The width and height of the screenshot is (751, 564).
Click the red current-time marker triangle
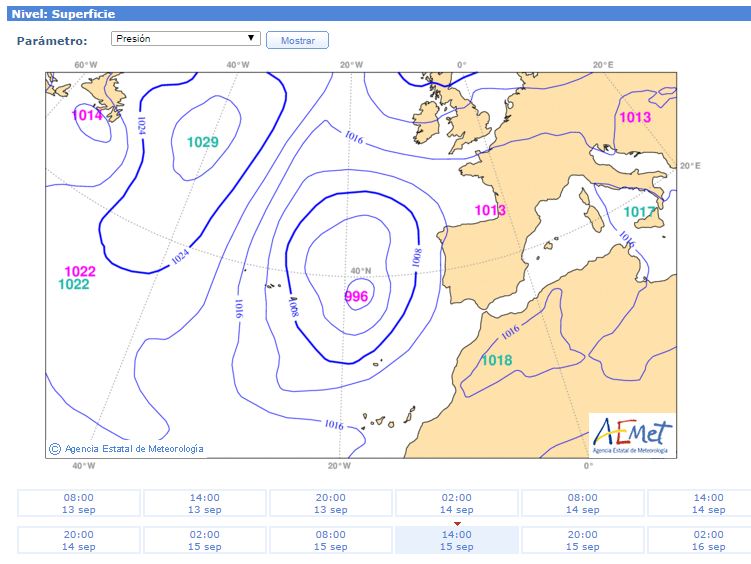click(457, 524)
